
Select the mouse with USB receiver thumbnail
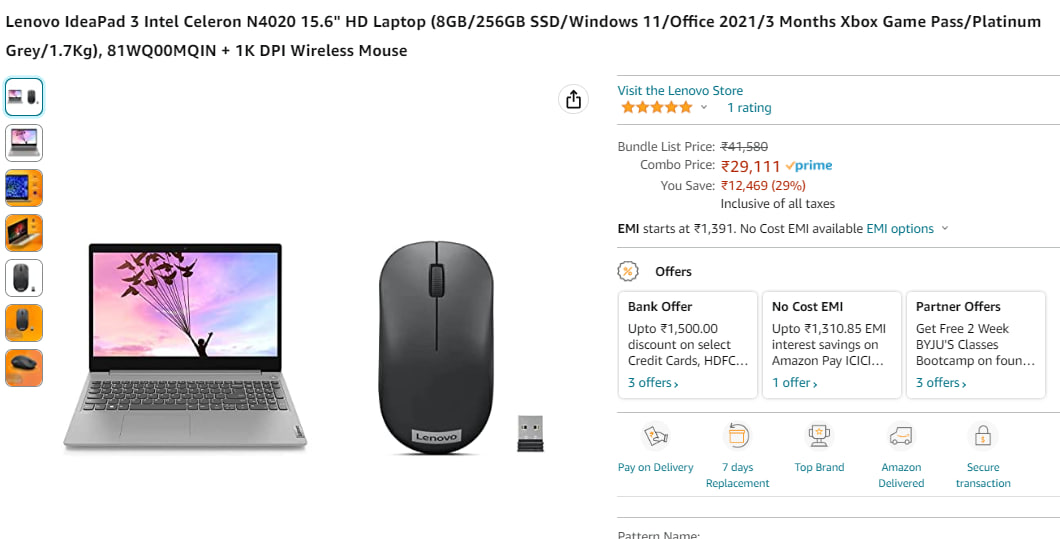click(24, 278)
